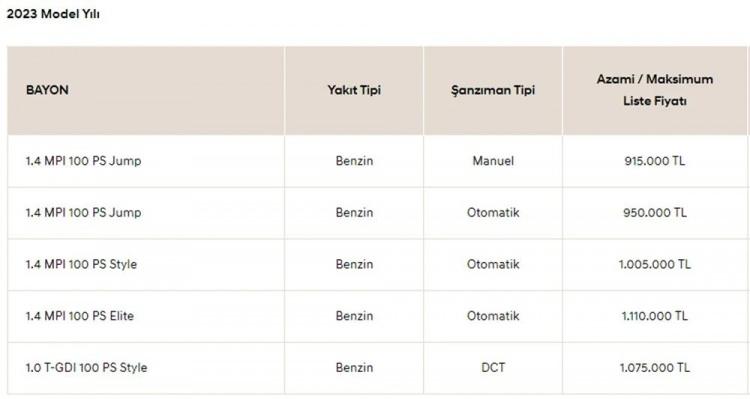Select the DCT transmission cell
Viewport: 750px width, 399px height.
click(493, 367)
